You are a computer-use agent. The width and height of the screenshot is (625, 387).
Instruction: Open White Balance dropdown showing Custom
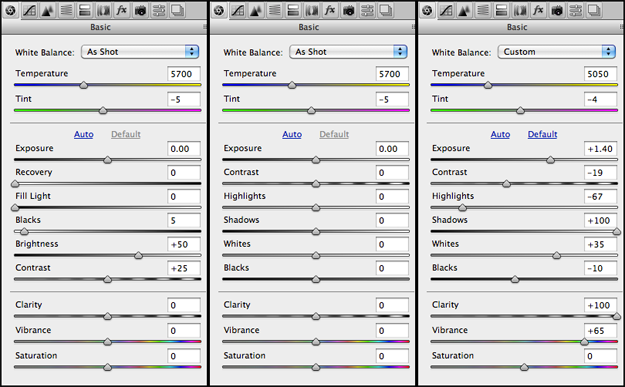click(556, 52)
